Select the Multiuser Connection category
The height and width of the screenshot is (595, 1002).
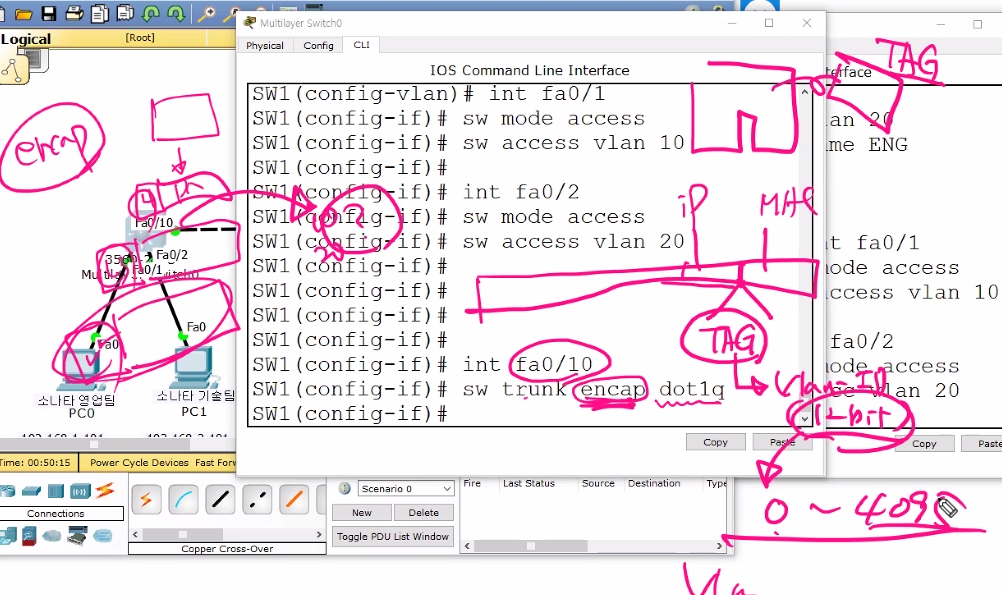pyautogui.click(x=102, y=536)
